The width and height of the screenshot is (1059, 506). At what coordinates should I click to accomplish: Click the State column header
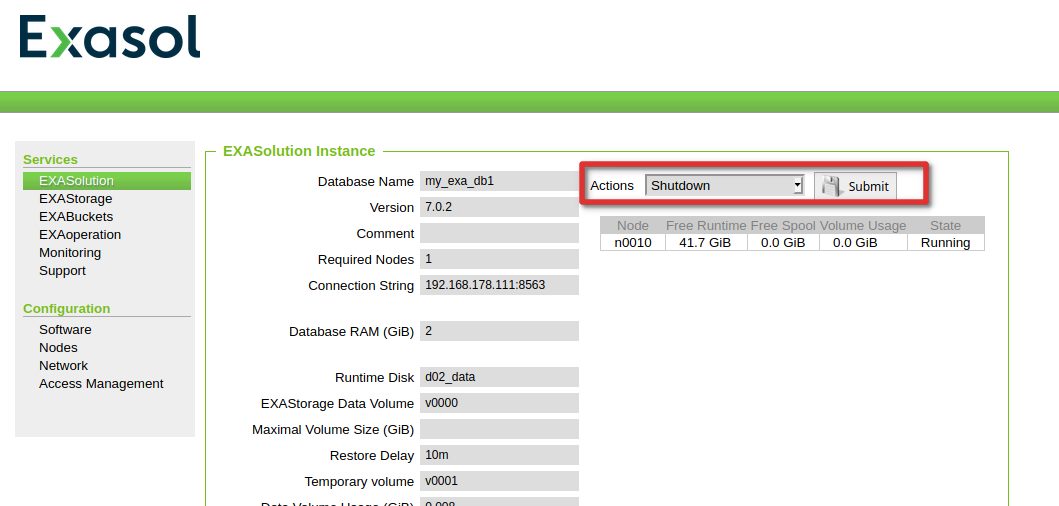click(946, 226)
